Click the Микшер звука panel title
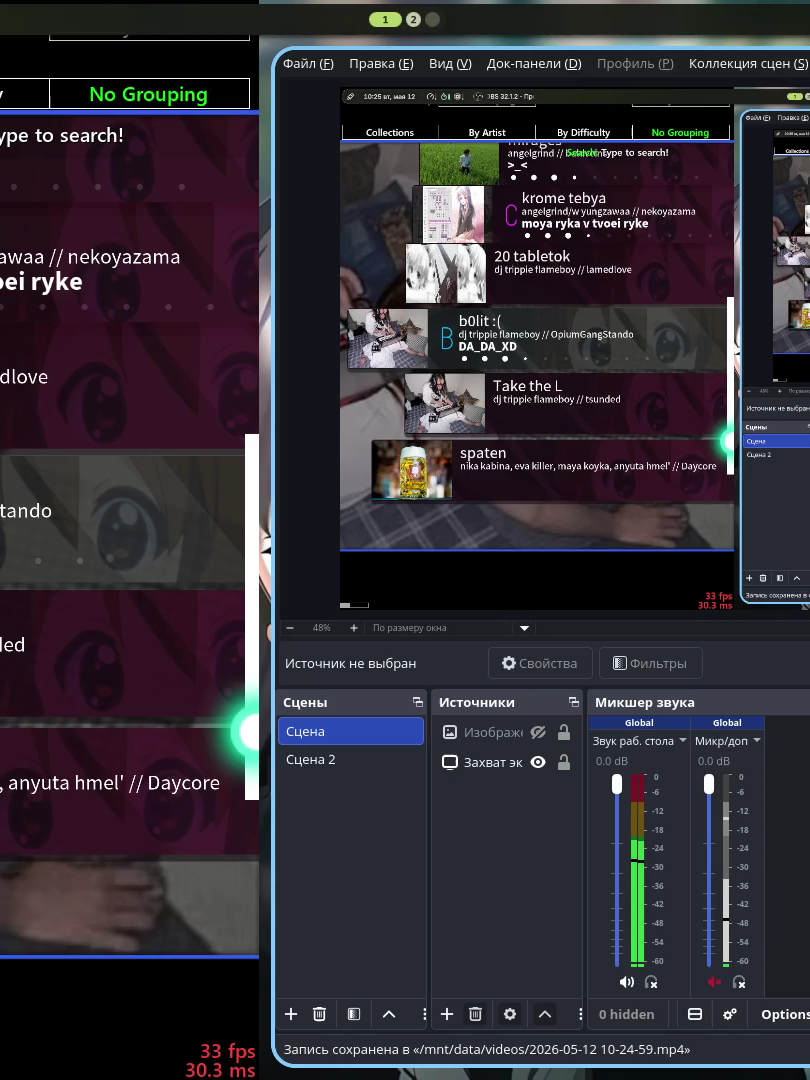 pyautogui.click(x=644, y=702)
